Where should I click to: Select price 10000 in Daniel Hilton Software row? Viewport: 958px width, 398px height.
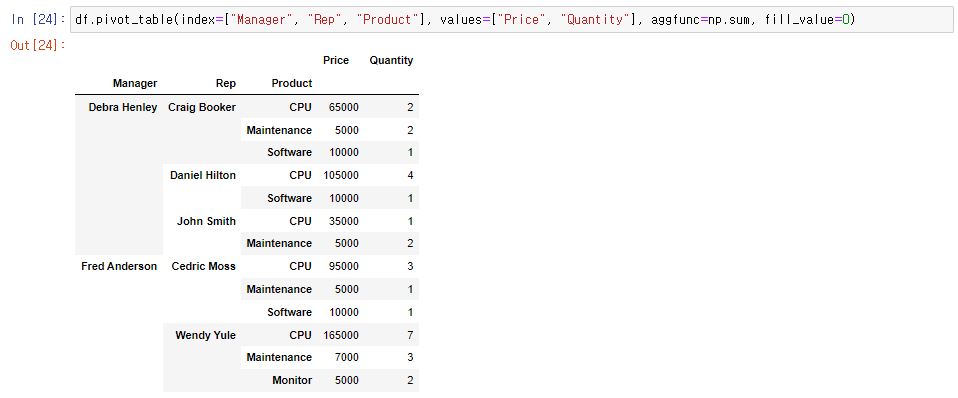pos(343,198)
